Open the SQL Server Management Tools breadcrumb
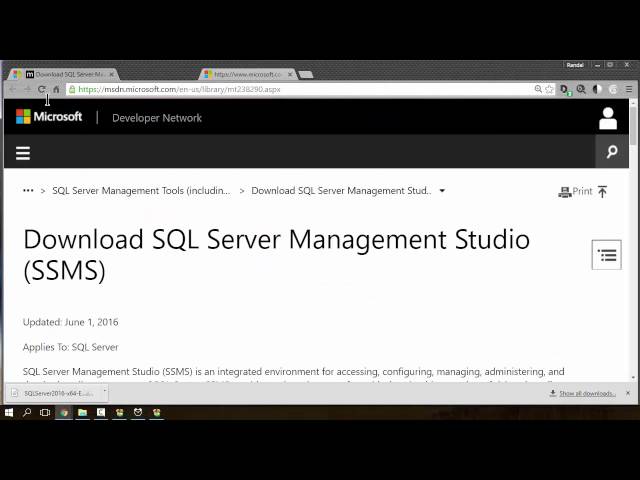 141,191
